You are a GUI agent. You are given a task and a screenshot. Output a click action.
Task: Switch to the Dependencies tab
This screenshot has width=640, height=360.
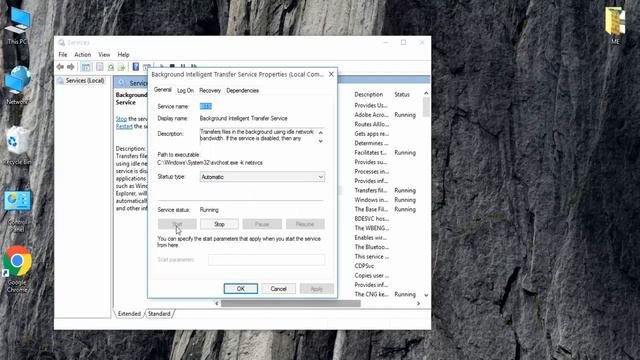[242, 90]
